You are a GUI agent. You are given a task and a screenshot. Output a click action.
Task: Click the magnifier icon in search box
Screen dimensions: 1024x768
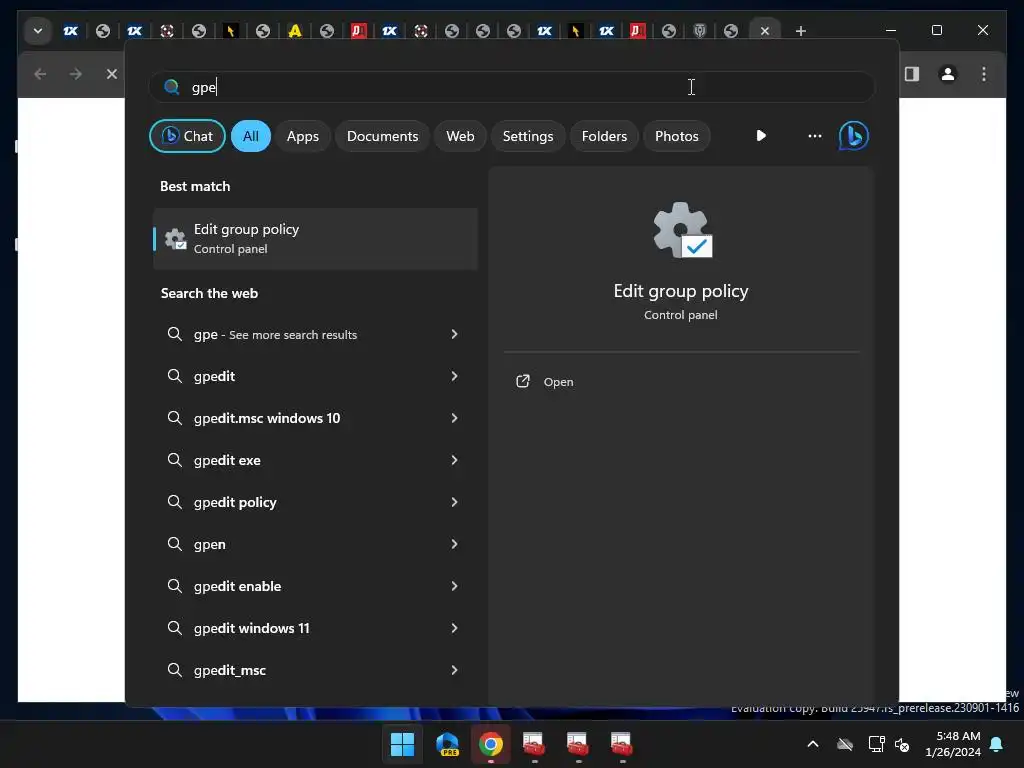(x=172, y=87)
